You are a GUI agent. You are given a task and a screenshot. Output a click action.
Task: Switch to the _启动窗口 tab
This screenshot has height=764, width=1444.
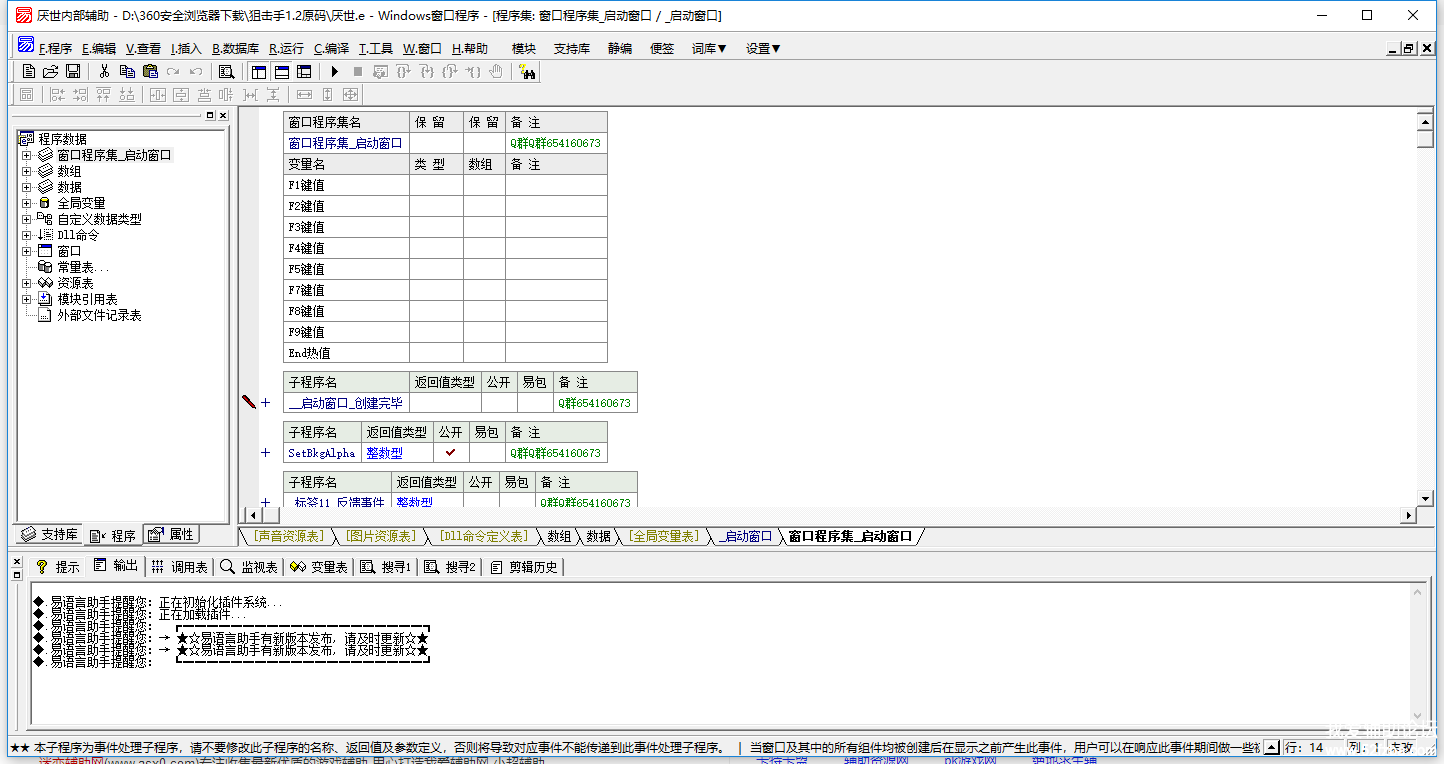click(x=746, y=536)
